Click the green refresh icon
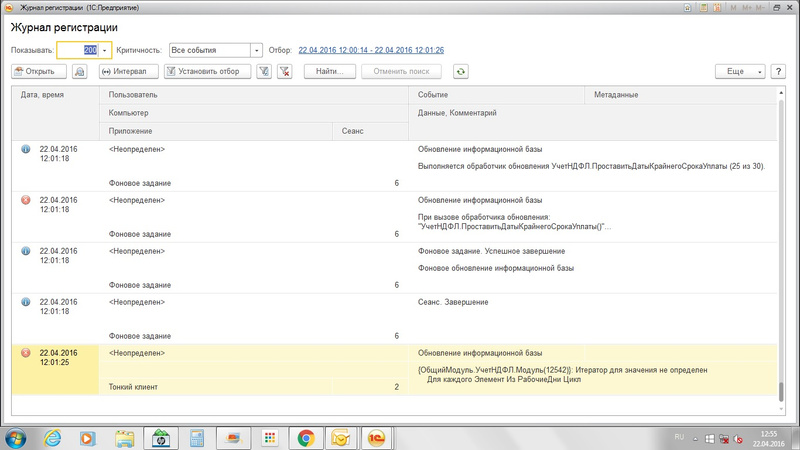 click(x=460, y=72)
